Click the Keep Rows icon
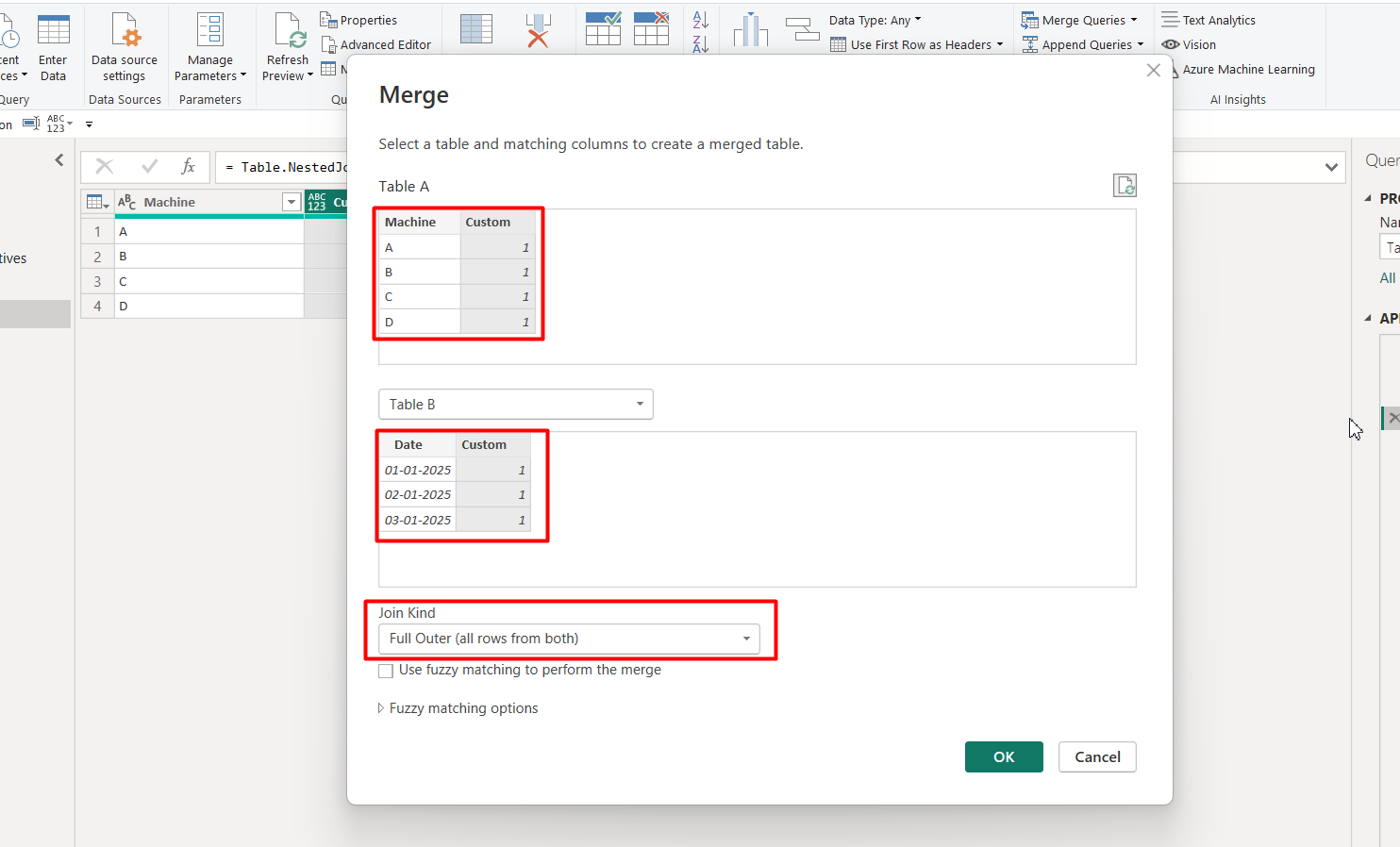 tap(603, 29)
